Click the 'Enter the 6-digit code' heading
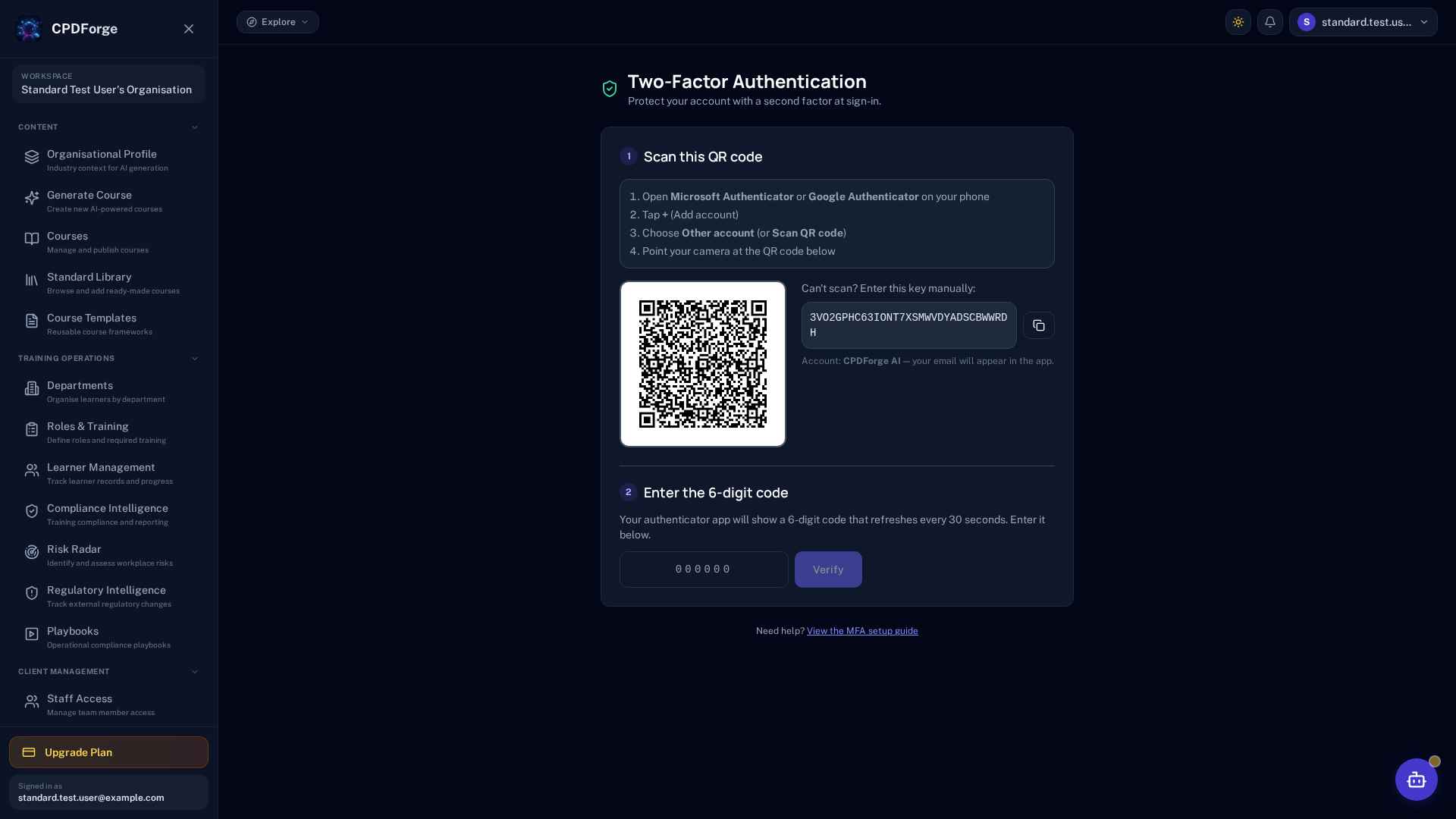The width and height of the screenshot is (1456, 819). [x=716, y=493]
